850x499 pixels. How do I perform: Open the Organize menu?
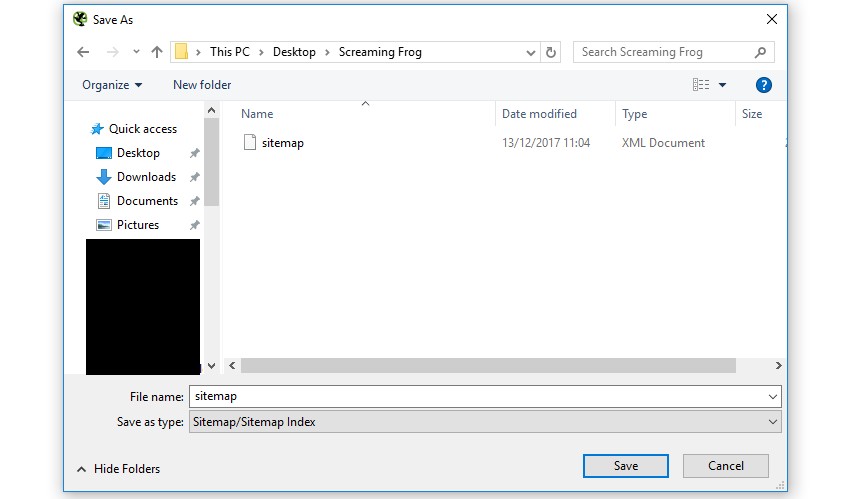click(x=112, y=85)
